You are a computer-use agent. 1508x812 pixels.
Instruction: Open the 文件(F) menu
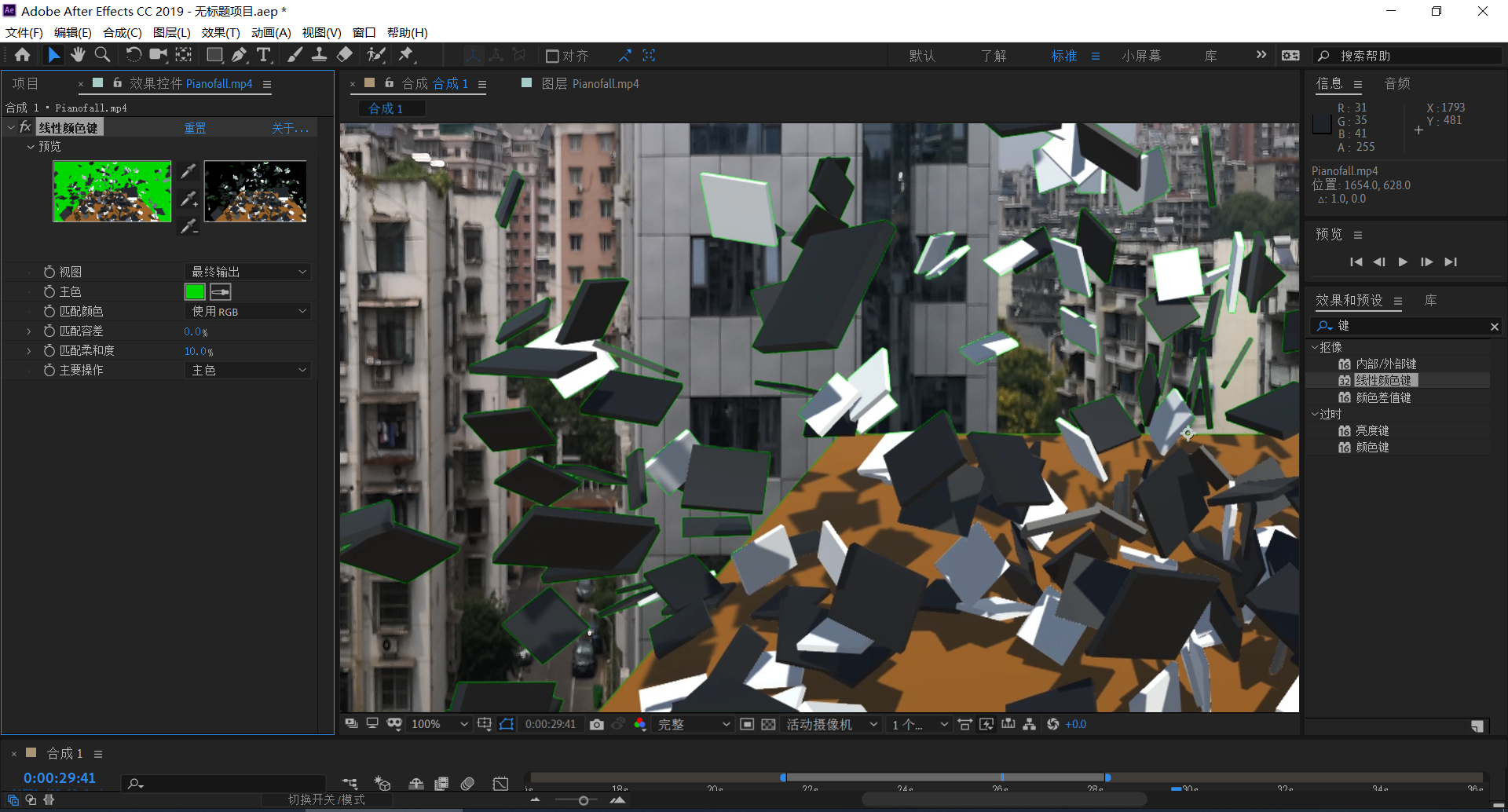click(24, 32)
